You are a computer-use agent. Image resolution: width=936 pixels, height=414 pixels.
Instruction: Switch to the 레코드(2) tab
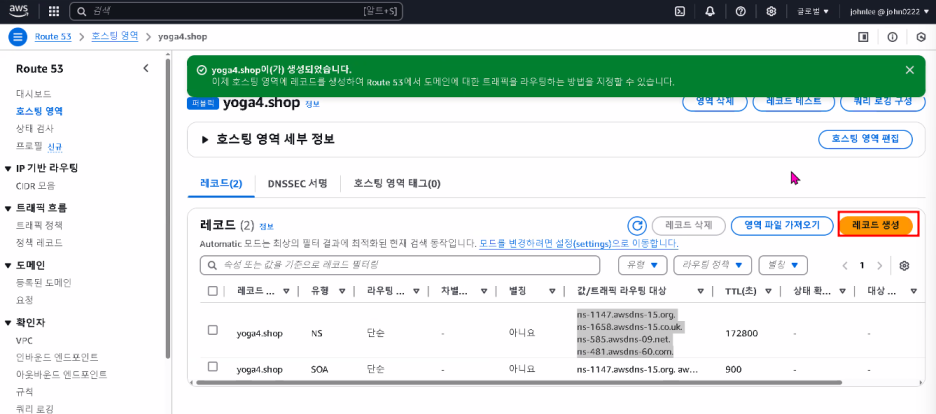tap(220, 184)
